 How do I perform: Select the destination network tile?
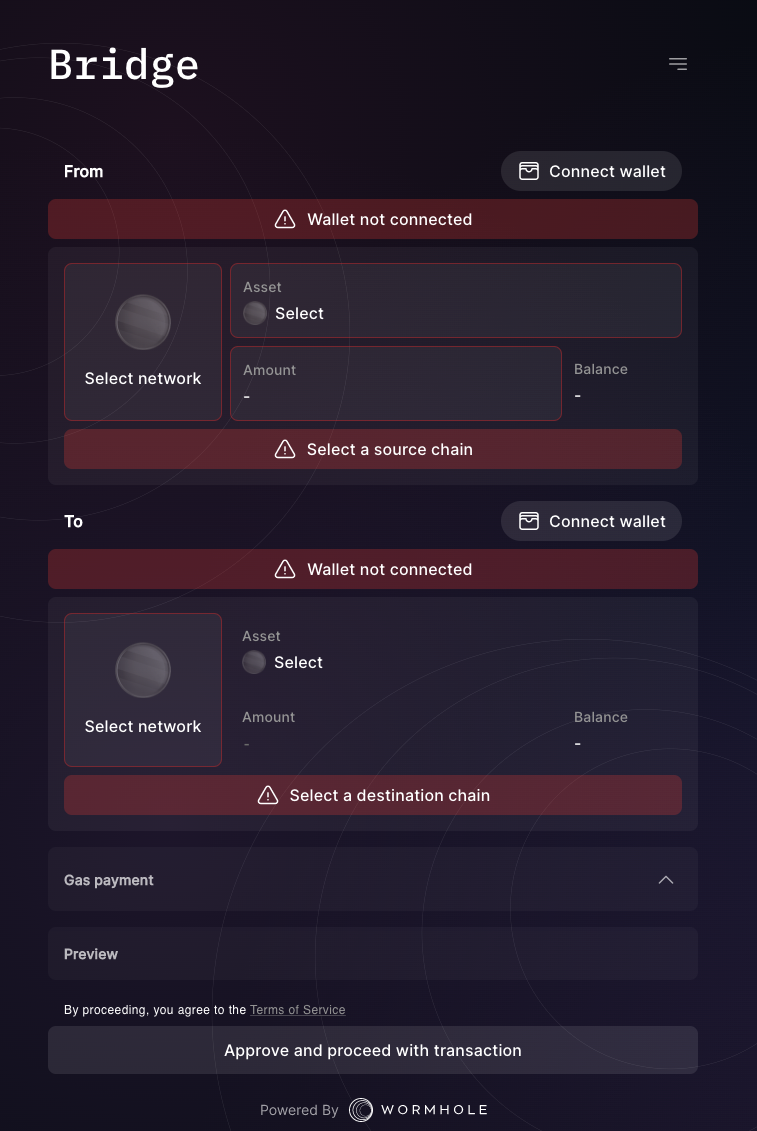click(143, 690)
